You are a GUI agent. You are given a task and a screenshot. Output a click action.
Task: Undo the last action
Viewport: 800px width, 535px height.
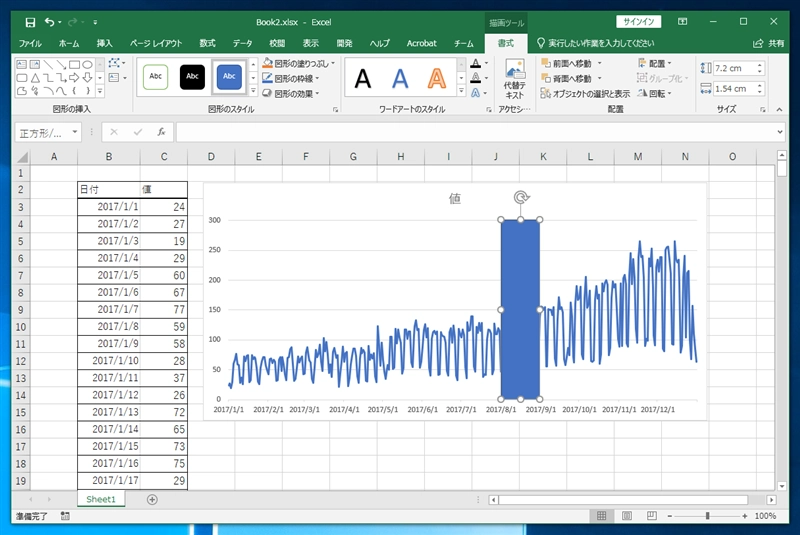49,22
